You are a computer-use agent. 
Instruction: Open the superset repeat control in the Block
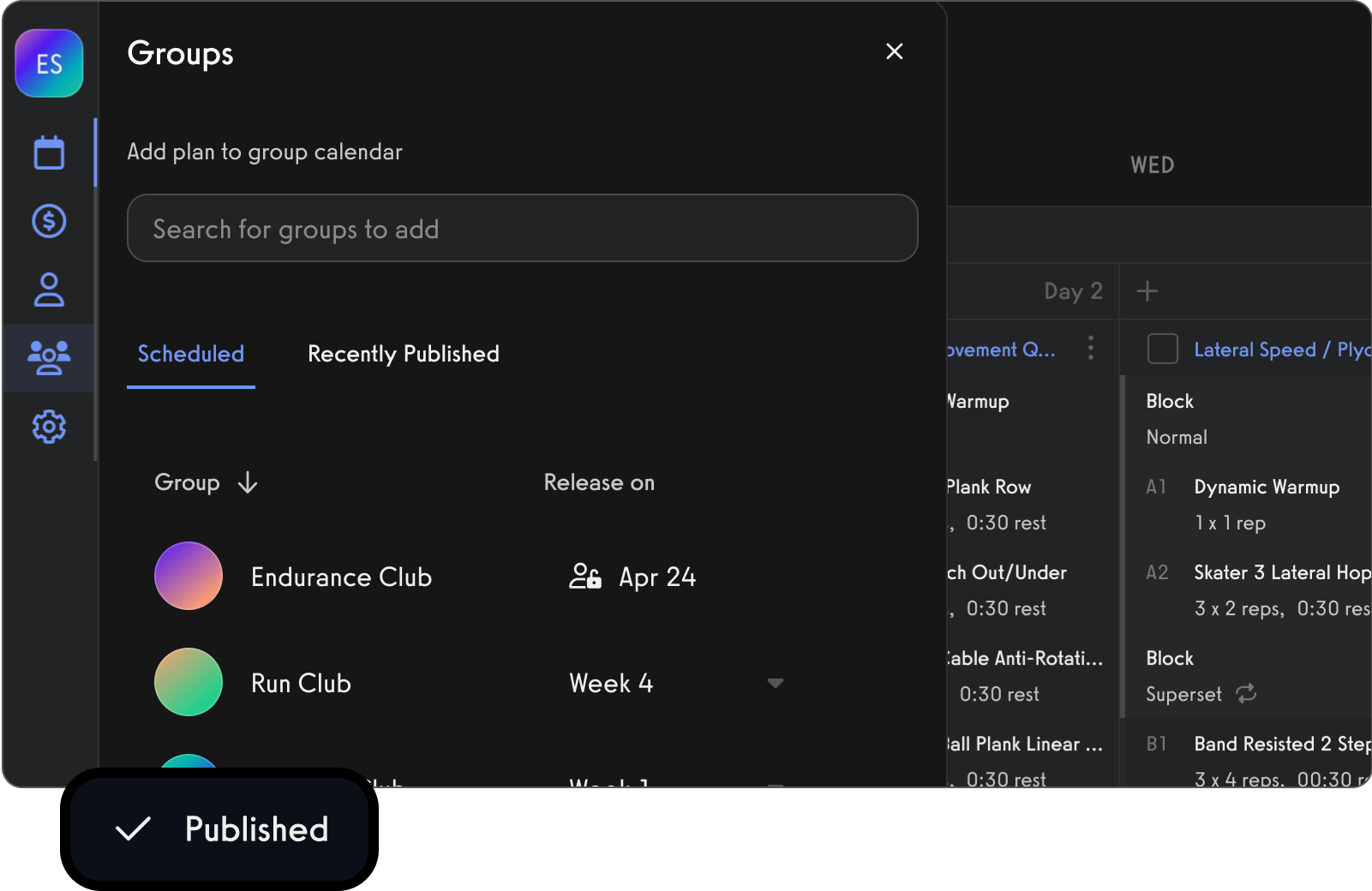coord(1246,694)
